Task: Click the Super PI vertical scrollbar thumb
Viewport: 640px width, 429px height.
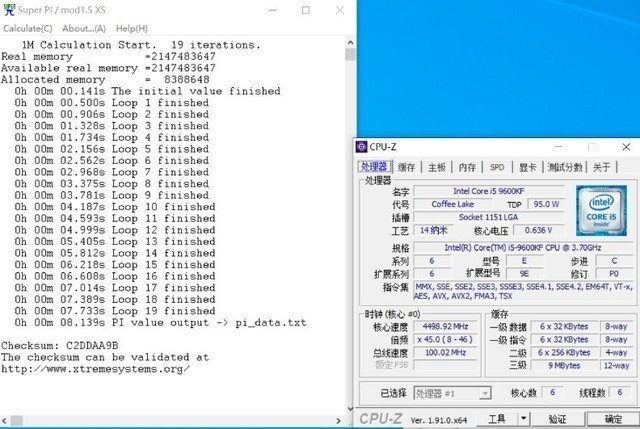Action: (x=350, y=54)
